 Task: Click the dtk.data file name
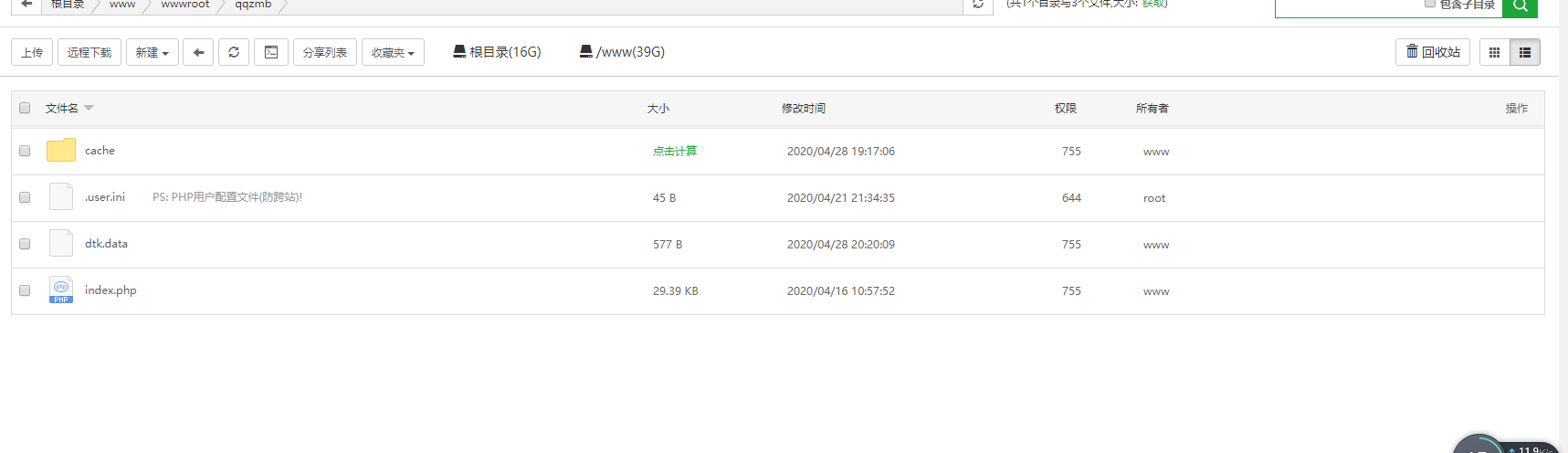106,244
